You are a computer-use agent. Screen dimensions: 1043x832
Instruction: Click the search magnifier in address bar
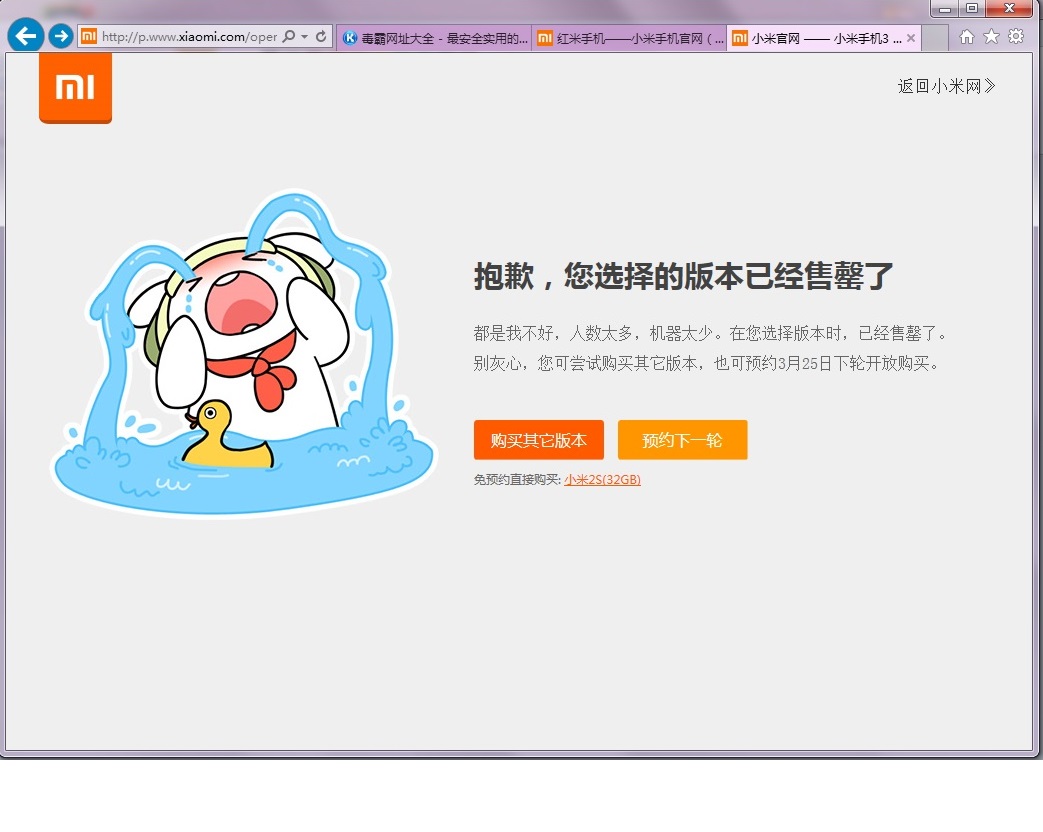pyautogui.click(x=289, y=36)
